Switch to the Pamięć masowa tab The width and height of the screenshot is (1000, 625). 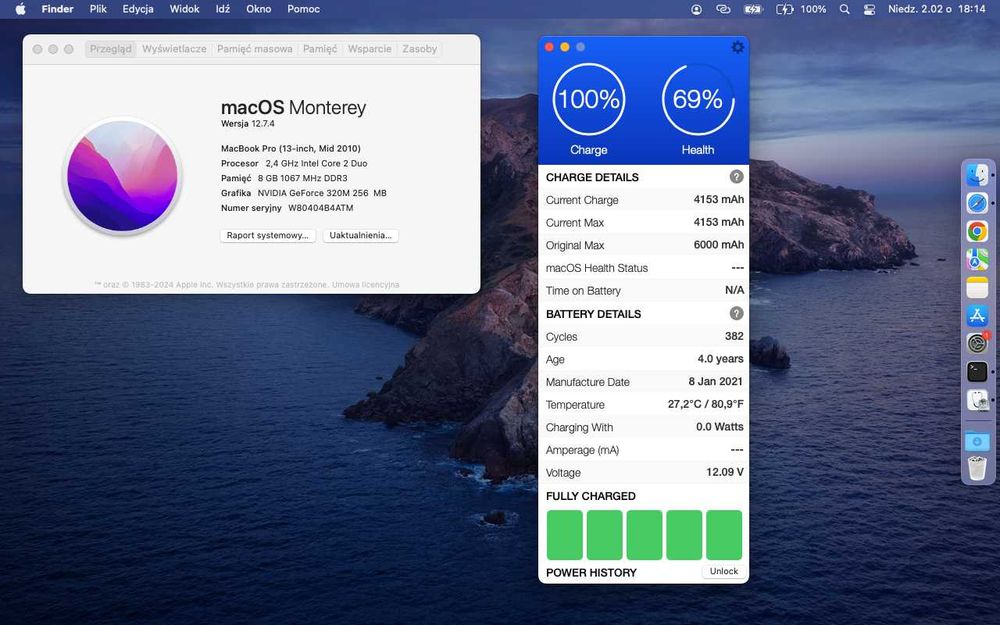[x=254, y=48]
